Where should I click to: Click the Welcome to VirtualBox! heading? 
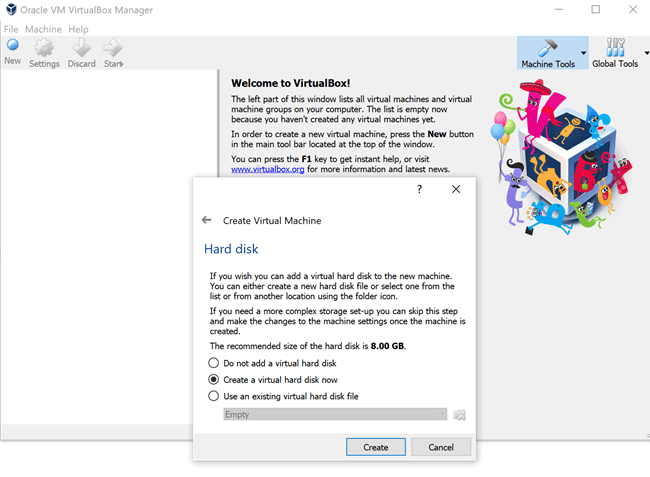(x=291, y=83)
